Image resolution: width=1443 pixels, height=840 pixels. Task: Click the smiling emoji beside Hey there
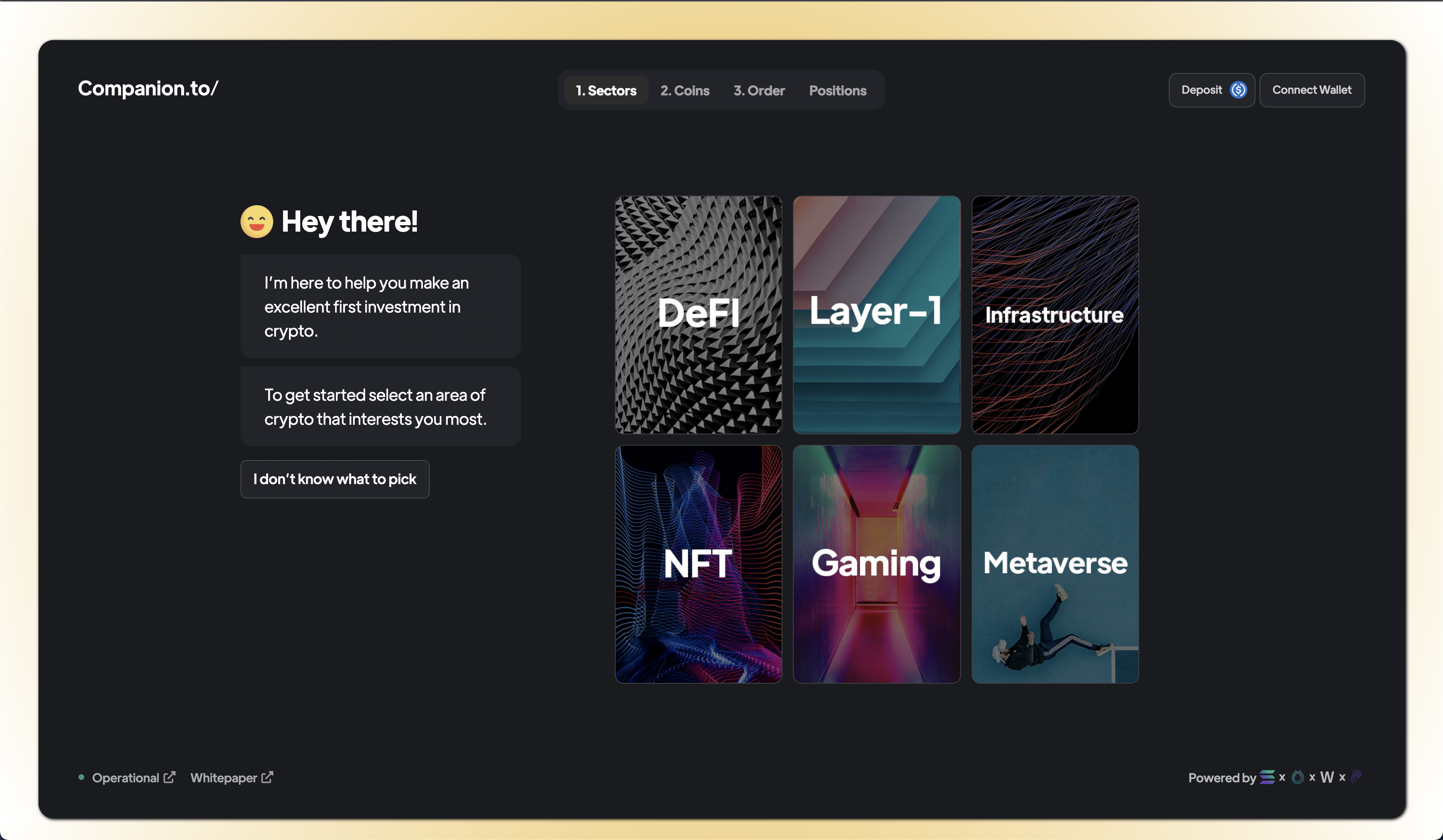tap(257, 222)
